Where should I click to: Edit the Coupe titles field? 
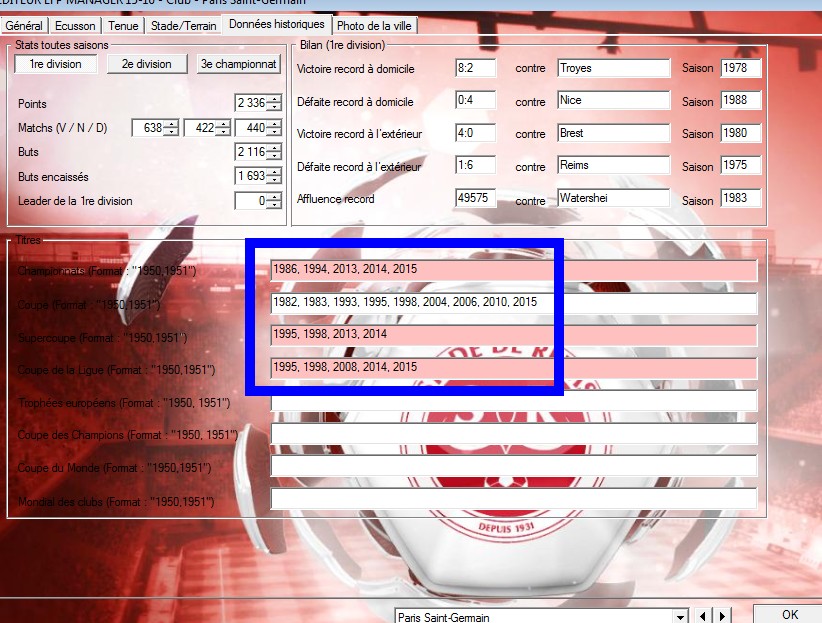pos(514,303)
